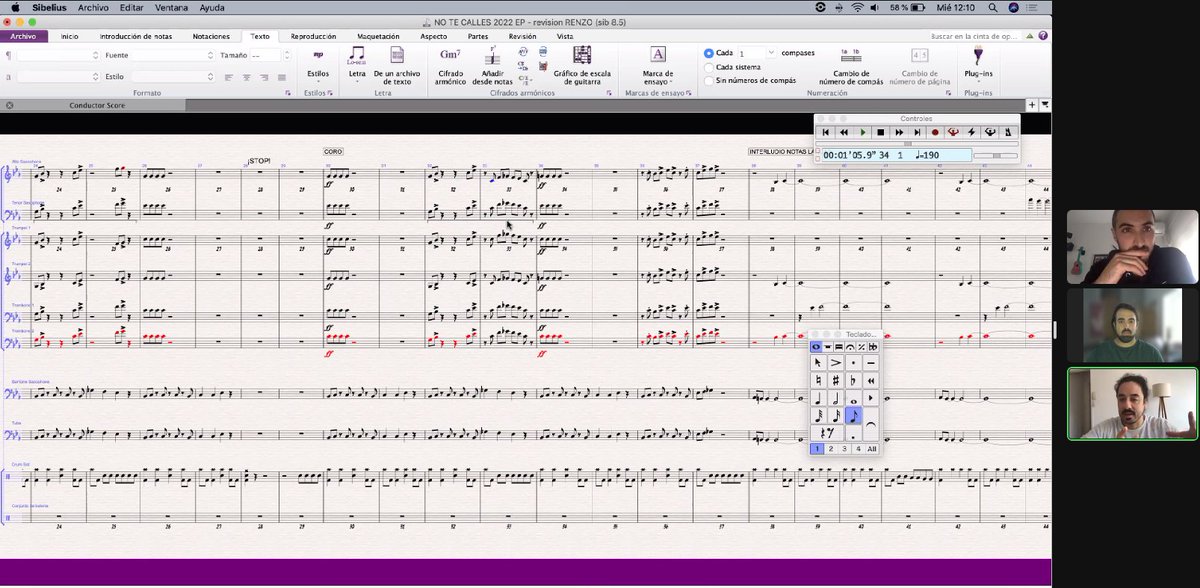Open tab list arrow beside plus button
Viewport: 1200px width, 588px height.
tap(1045, 104)
